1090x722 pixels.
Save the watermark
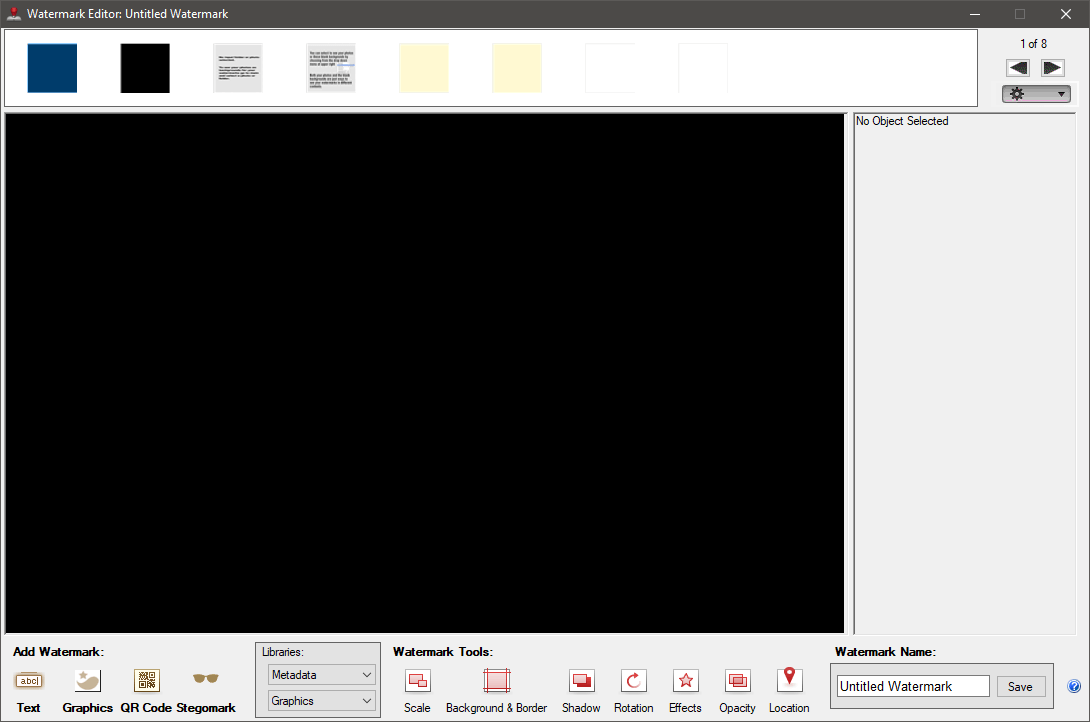point(1020,687)
